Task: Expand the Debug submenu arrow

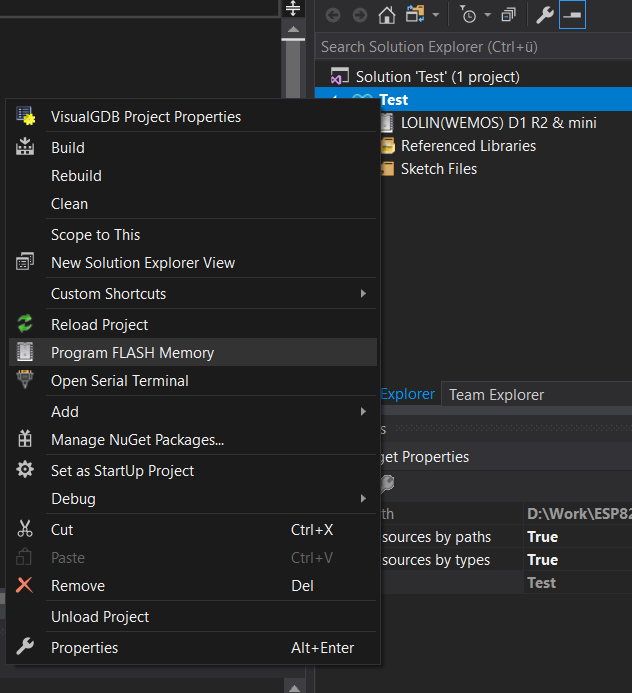Action: (x=363, y=499)
